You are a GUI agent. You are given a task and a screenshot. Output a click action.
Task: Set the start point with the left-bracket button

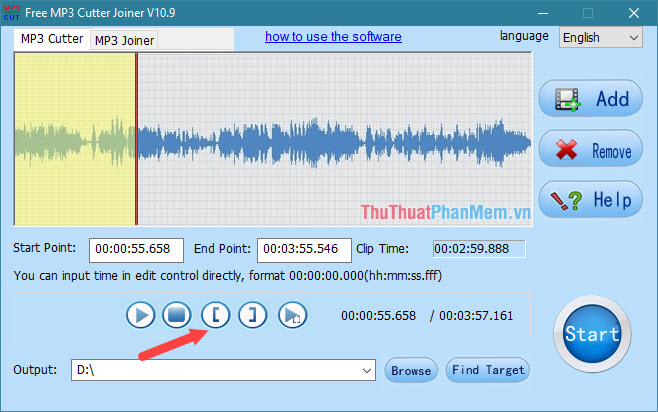point(216,315)
